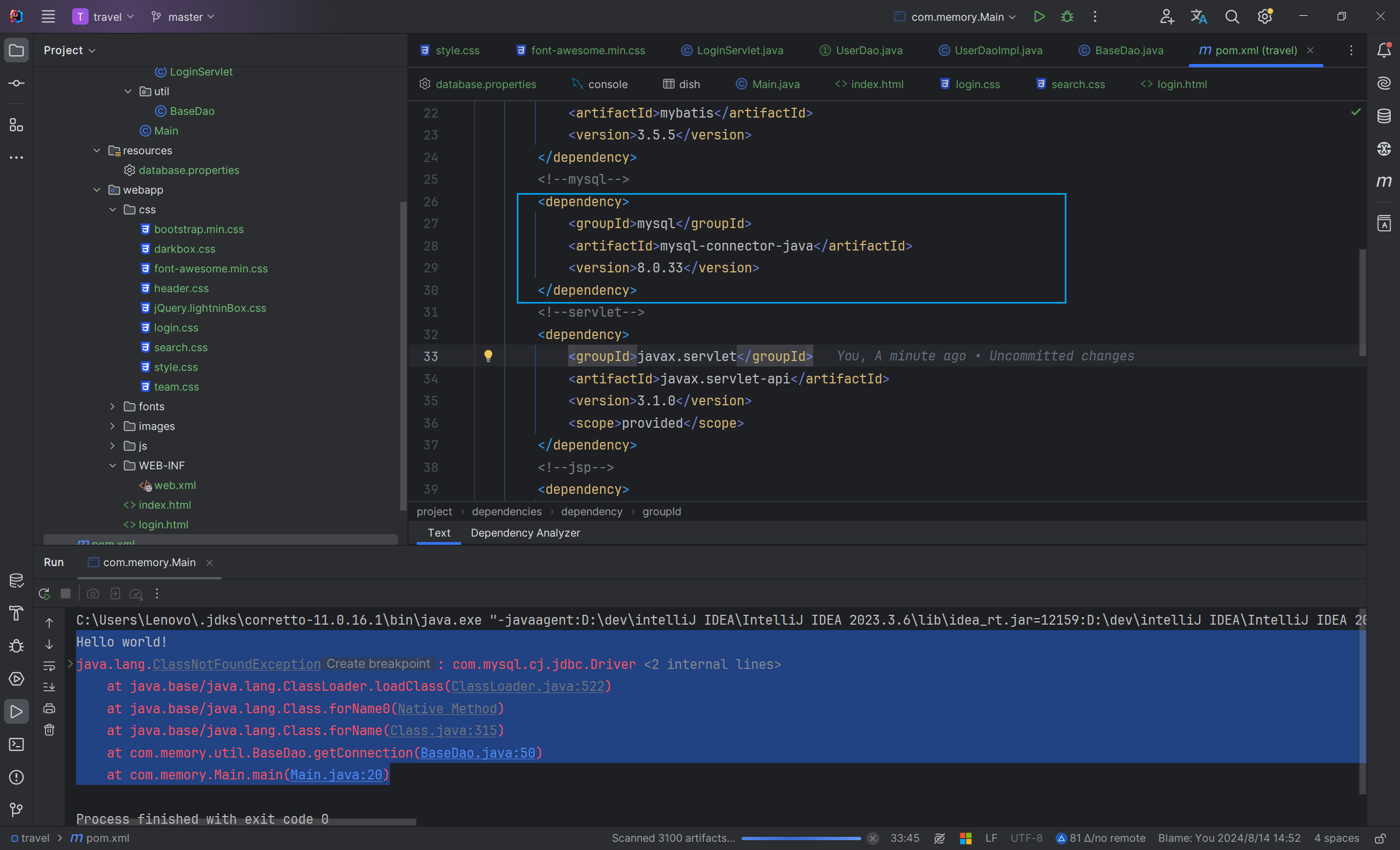Click the Translate plugin icon in toolbar

pyautogui.click(x=1198, y=17)
